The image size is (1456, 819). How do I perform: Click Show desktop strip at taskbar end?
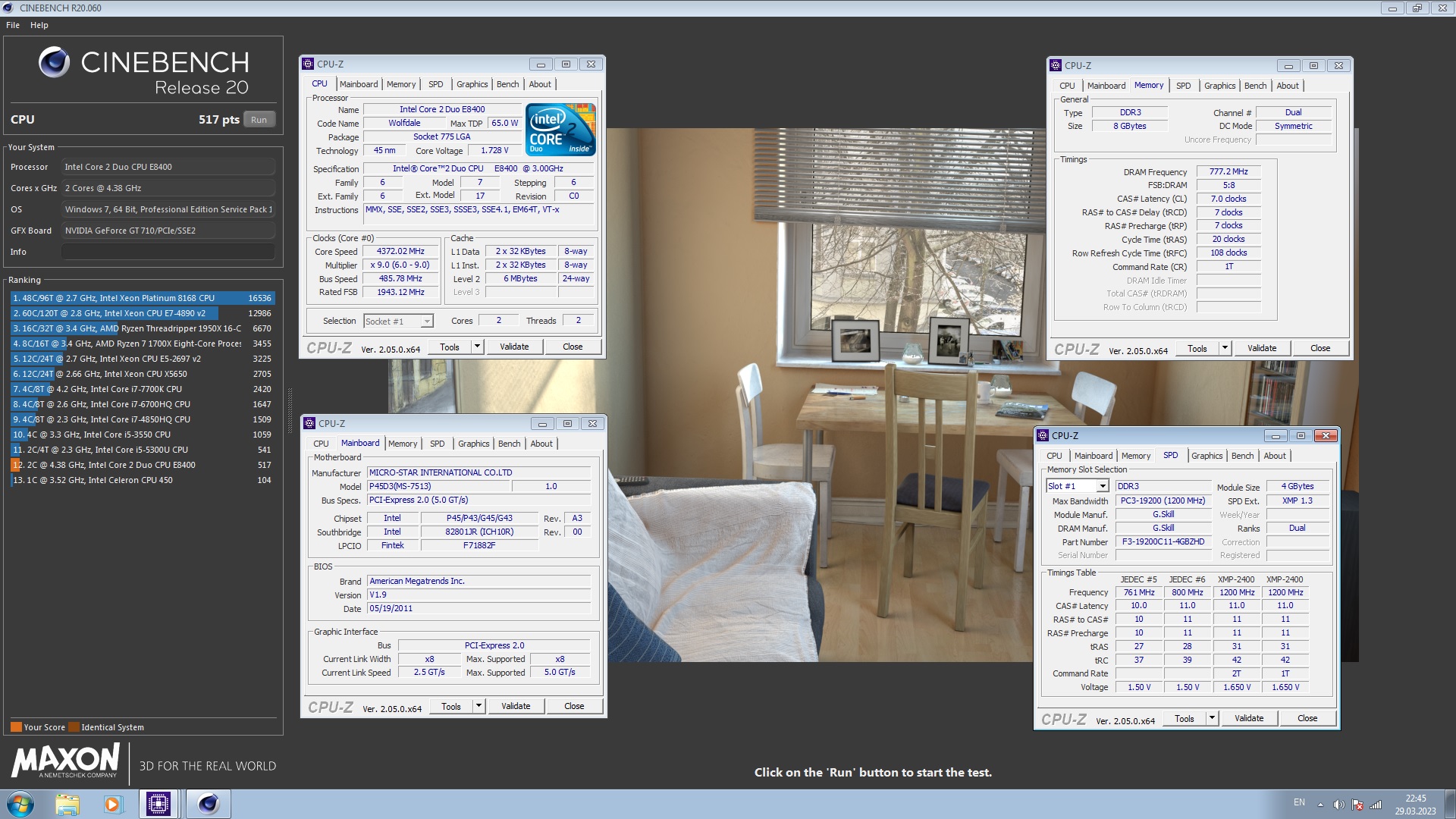(x=1450, y=804)
